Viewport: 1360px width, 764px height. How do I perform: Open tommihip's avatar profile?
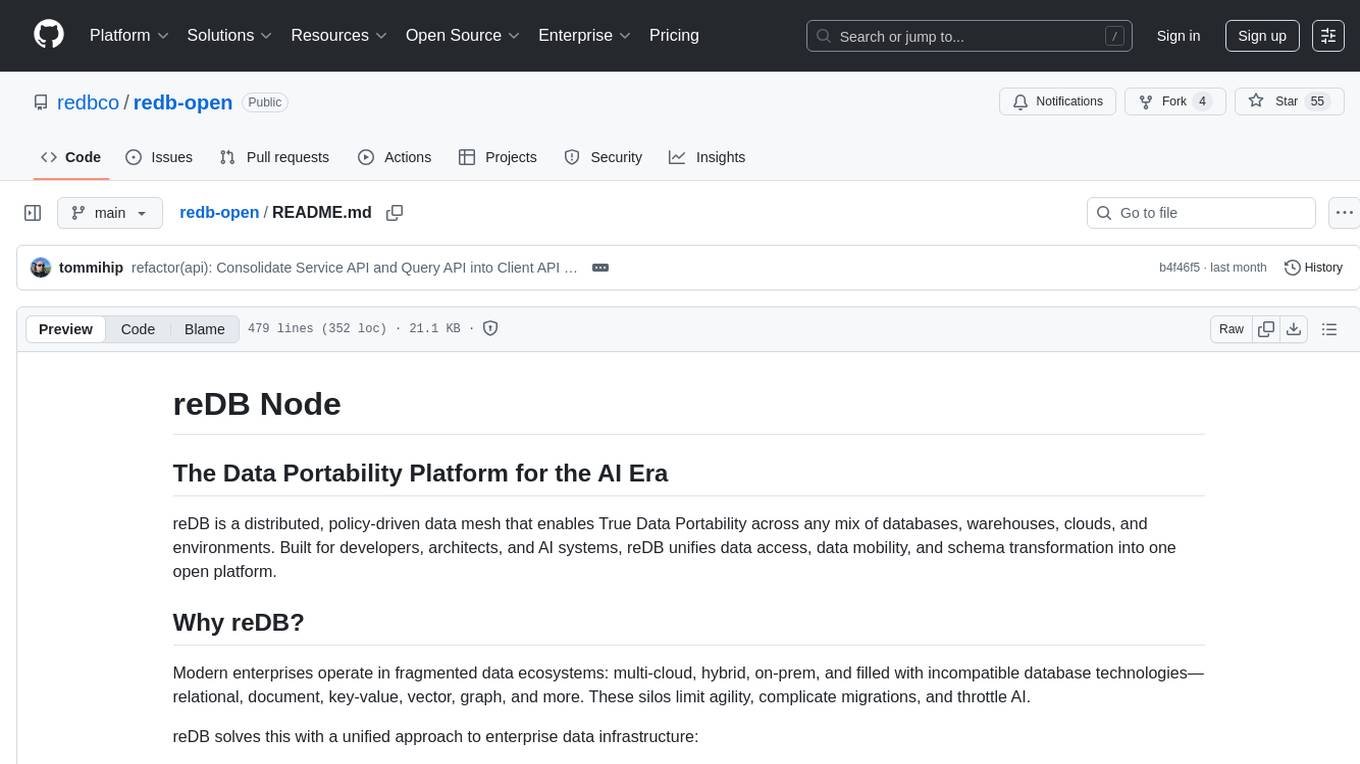click(x=41, y=267)
